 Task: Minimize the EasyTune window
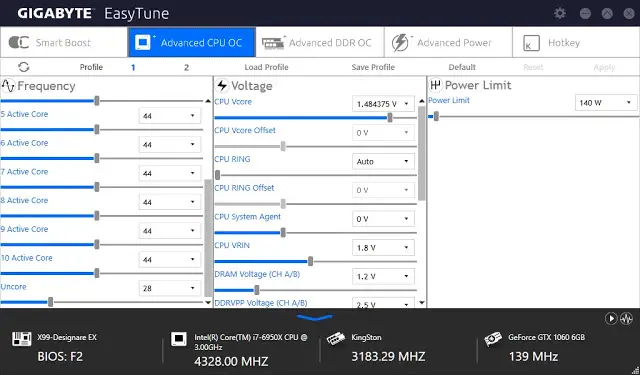[x=585, y=13]
